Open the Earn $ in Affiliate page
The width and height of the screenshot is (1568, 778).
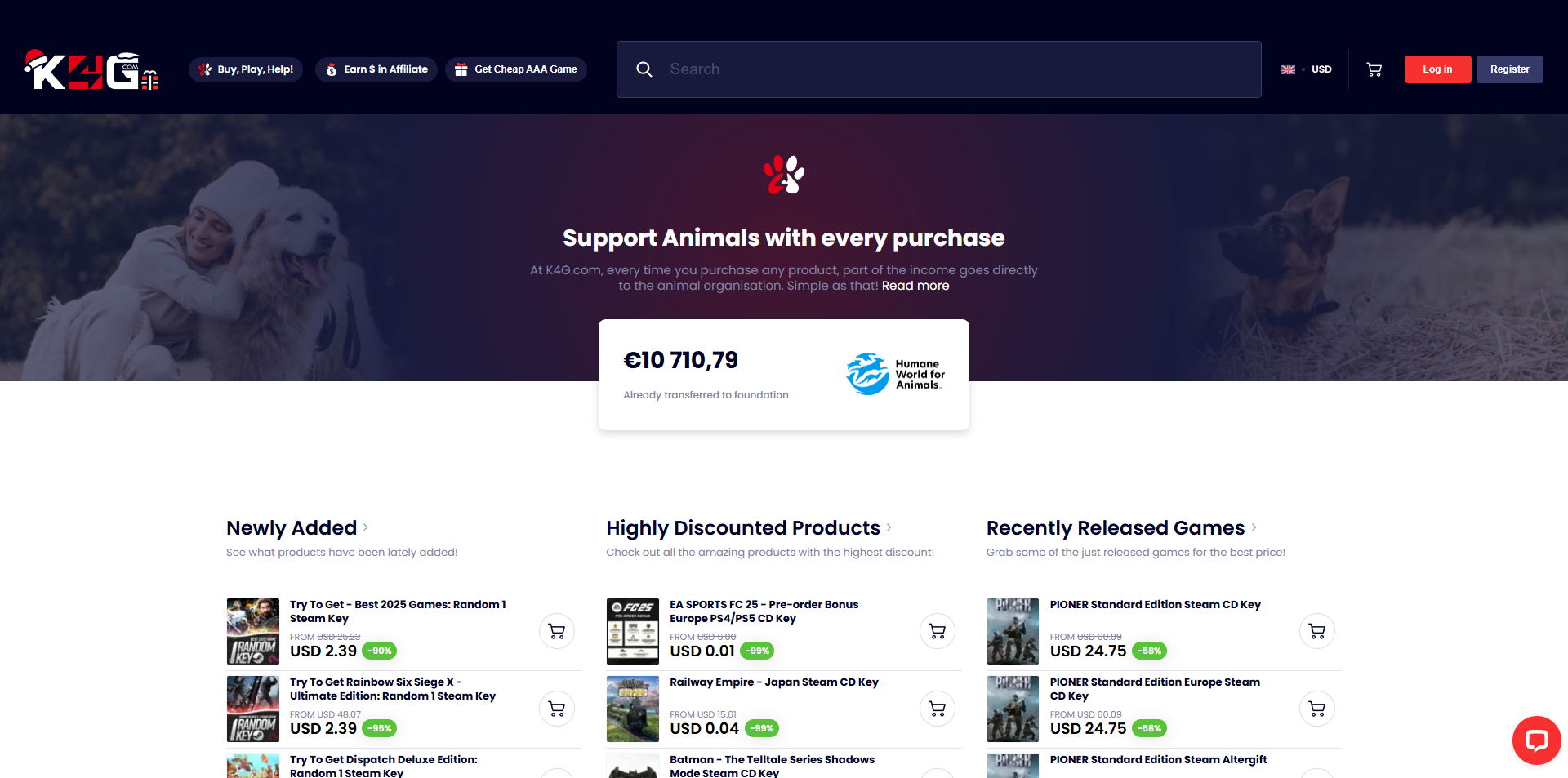tap(376, 69)
